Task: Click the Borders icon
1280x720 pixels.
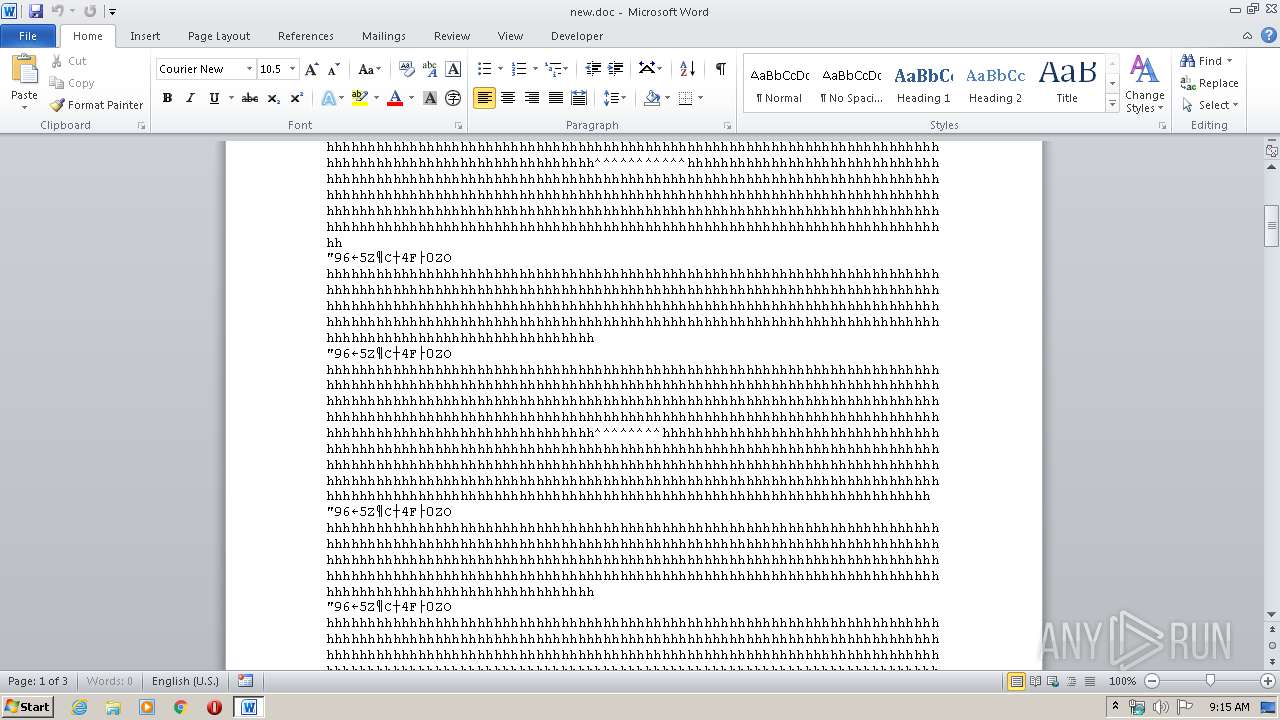Action: tap(685, 98)
